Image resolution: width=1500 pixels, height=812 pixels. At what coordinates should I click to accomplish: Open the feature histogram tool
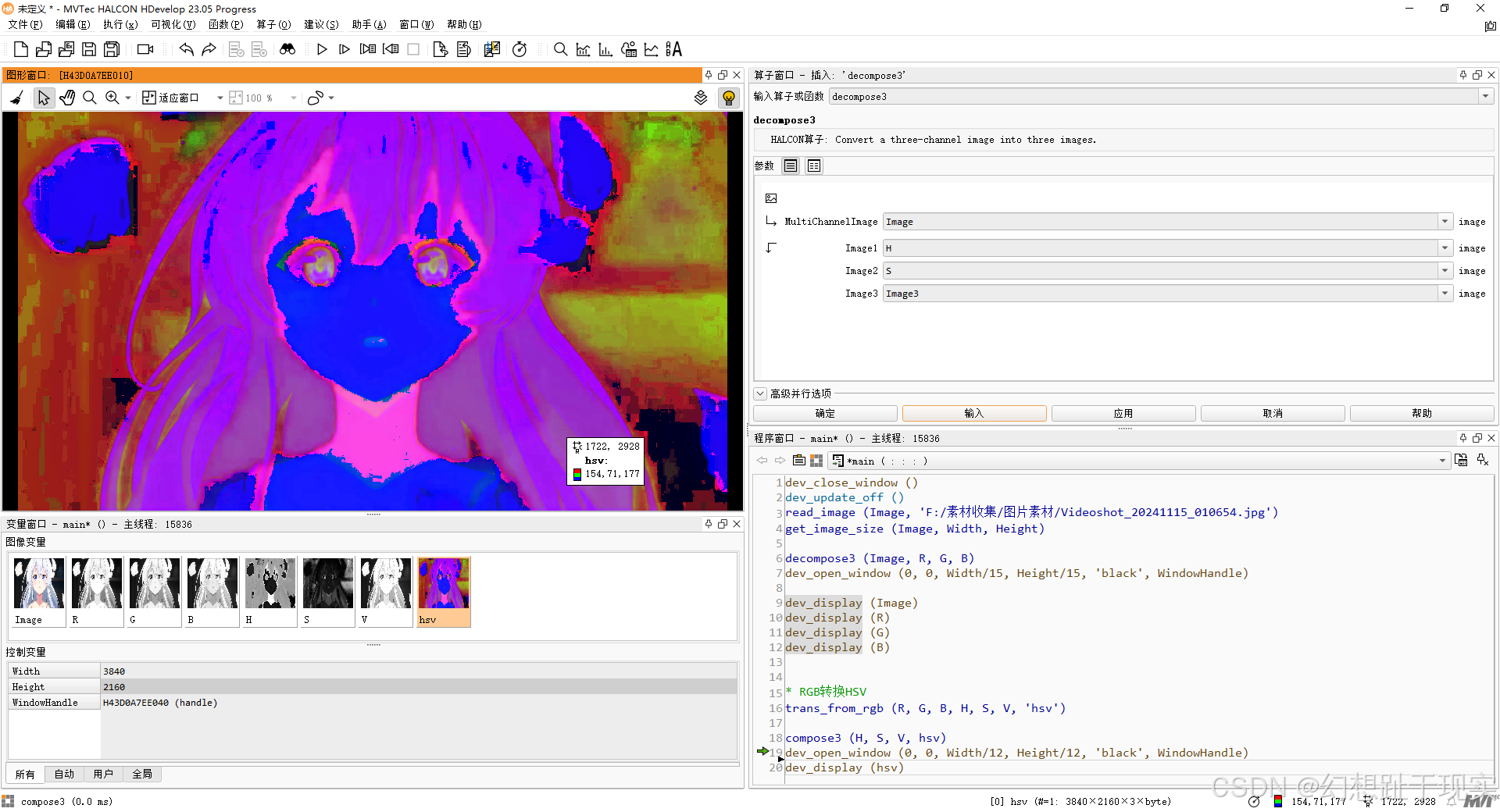click(x=605, y=49)
